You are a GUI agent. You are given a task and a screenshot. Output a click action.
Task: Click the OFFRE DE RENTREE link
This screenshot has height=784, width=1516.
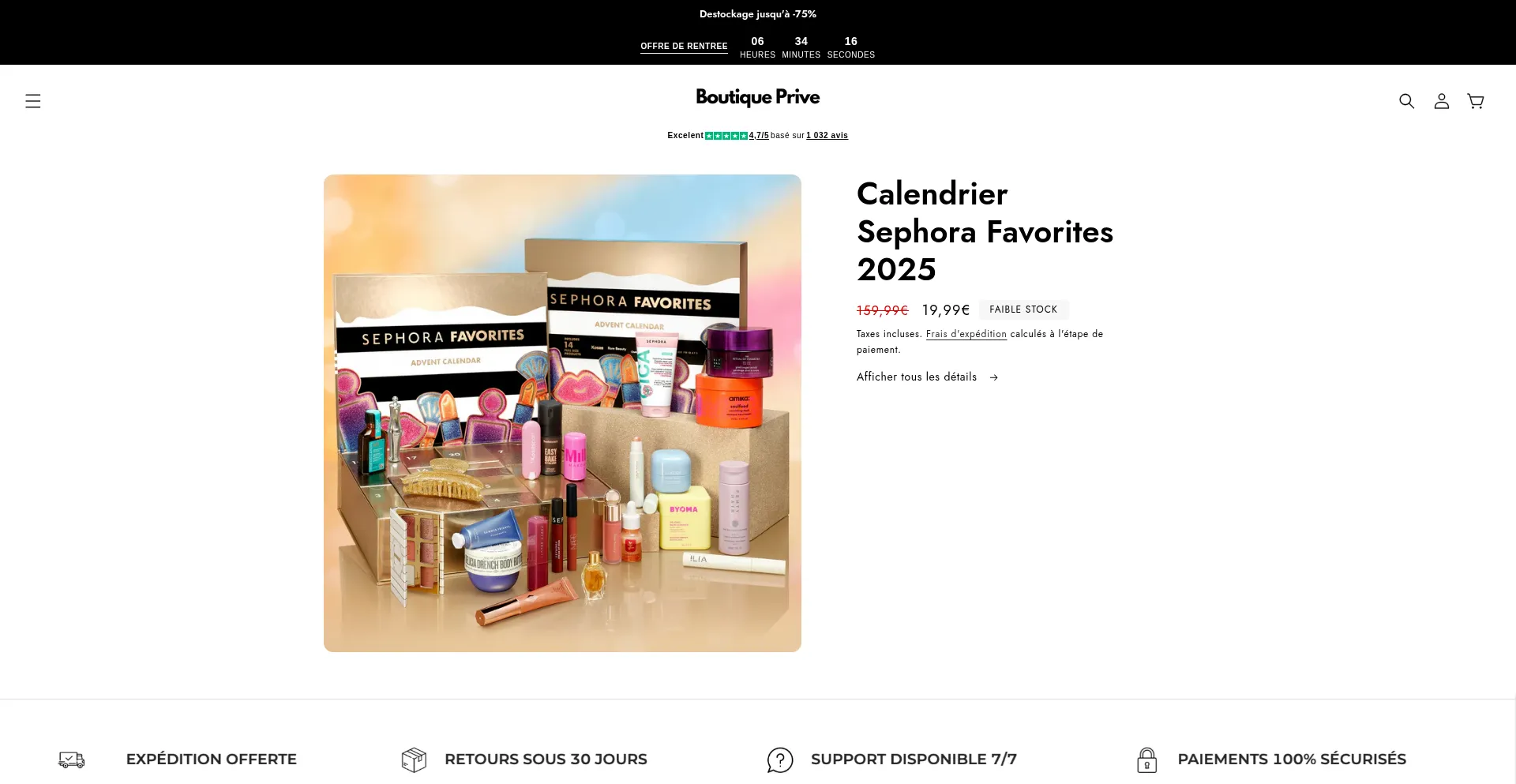[x=684, y=47]
